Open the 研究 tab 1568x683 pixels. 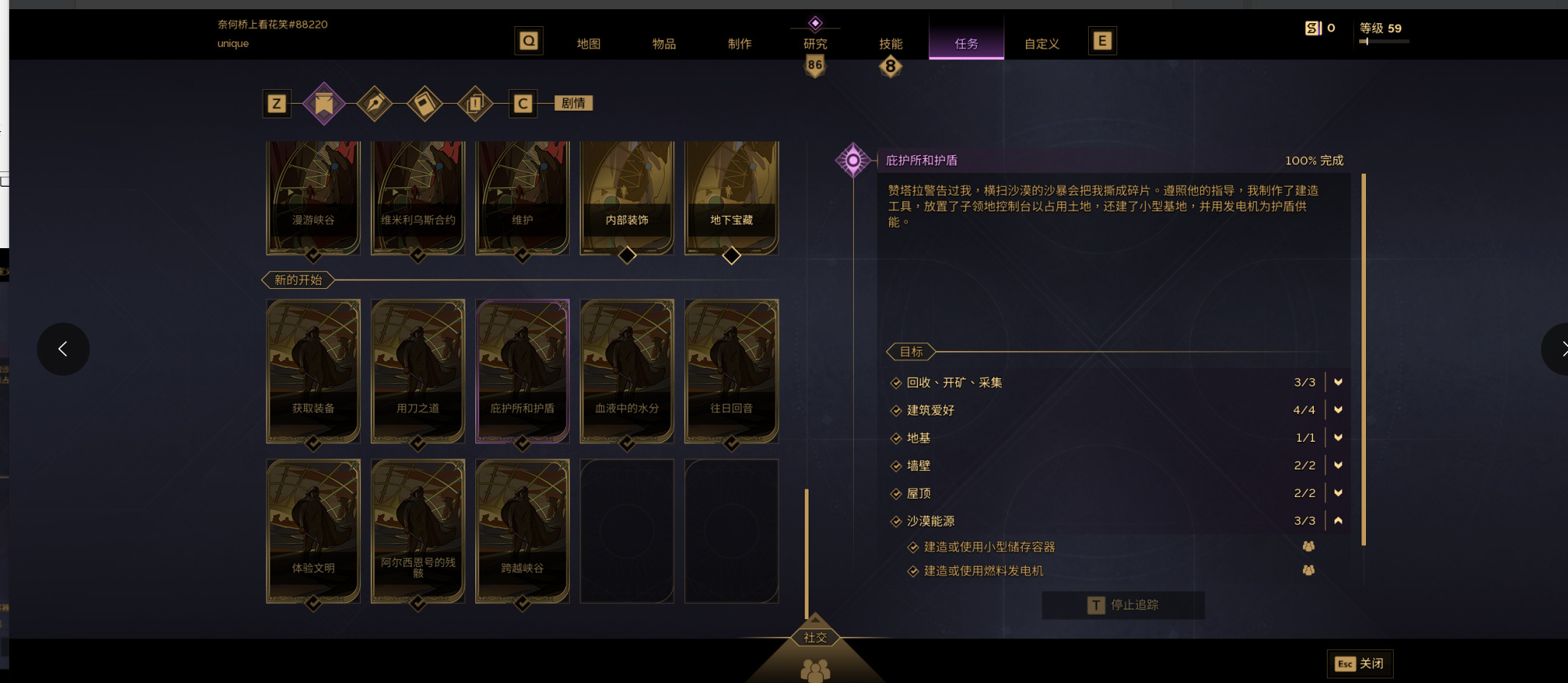coord(815,44)
